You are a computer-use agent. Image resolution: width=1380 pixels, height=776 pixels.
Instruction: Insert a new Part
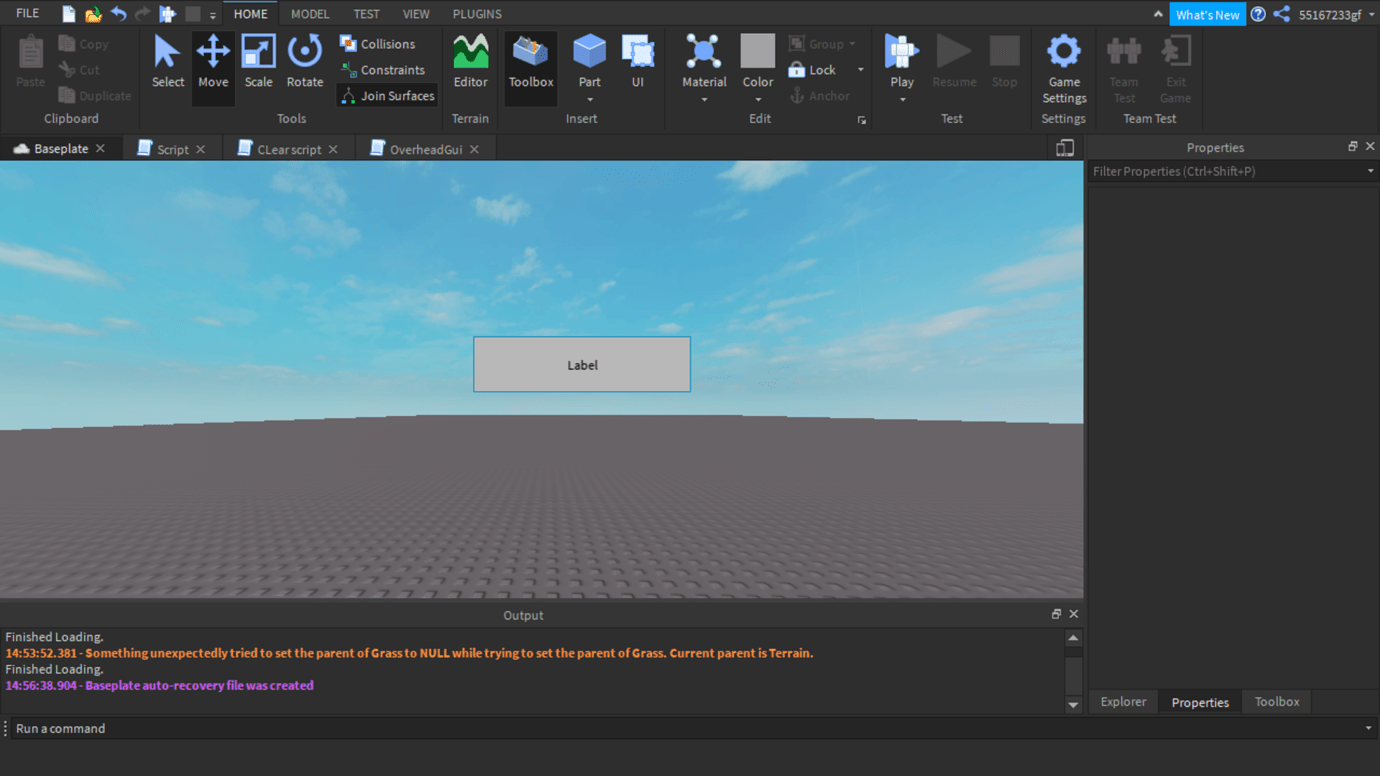[589, 55]
